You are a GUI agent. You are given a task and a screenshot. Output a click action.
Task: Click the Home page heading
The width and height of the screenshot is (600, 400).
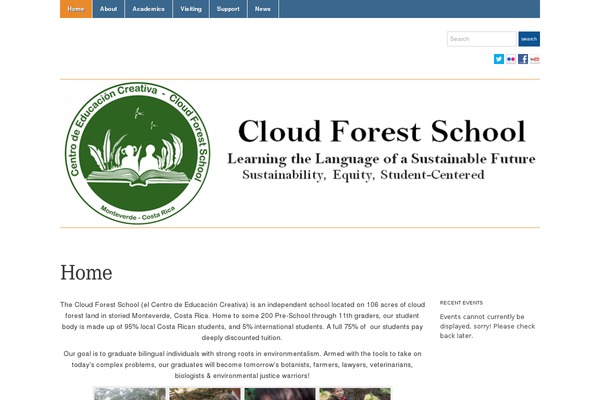86,273
